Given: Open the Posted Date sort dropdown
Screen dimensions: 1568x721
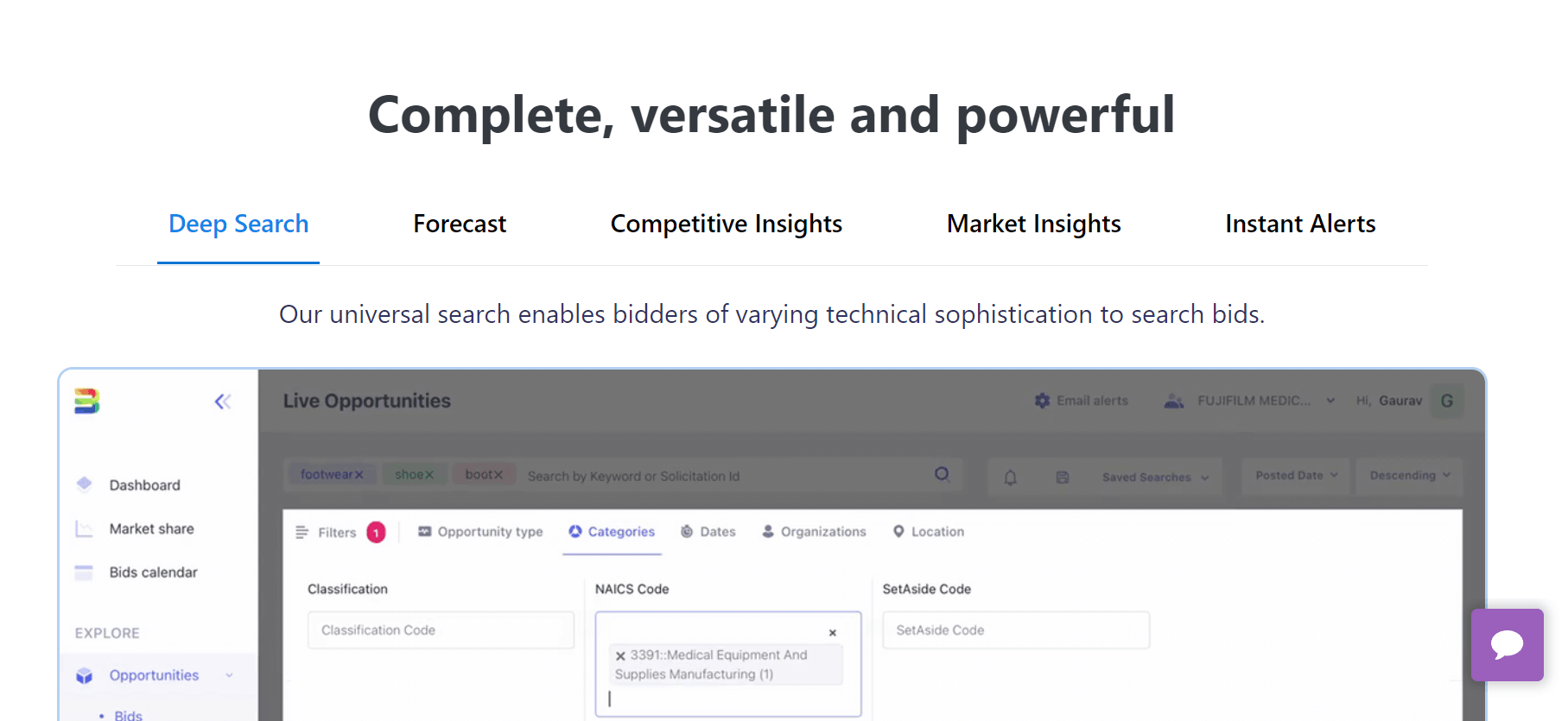Looking at the screenshot, I should [x=1296, y=476].
